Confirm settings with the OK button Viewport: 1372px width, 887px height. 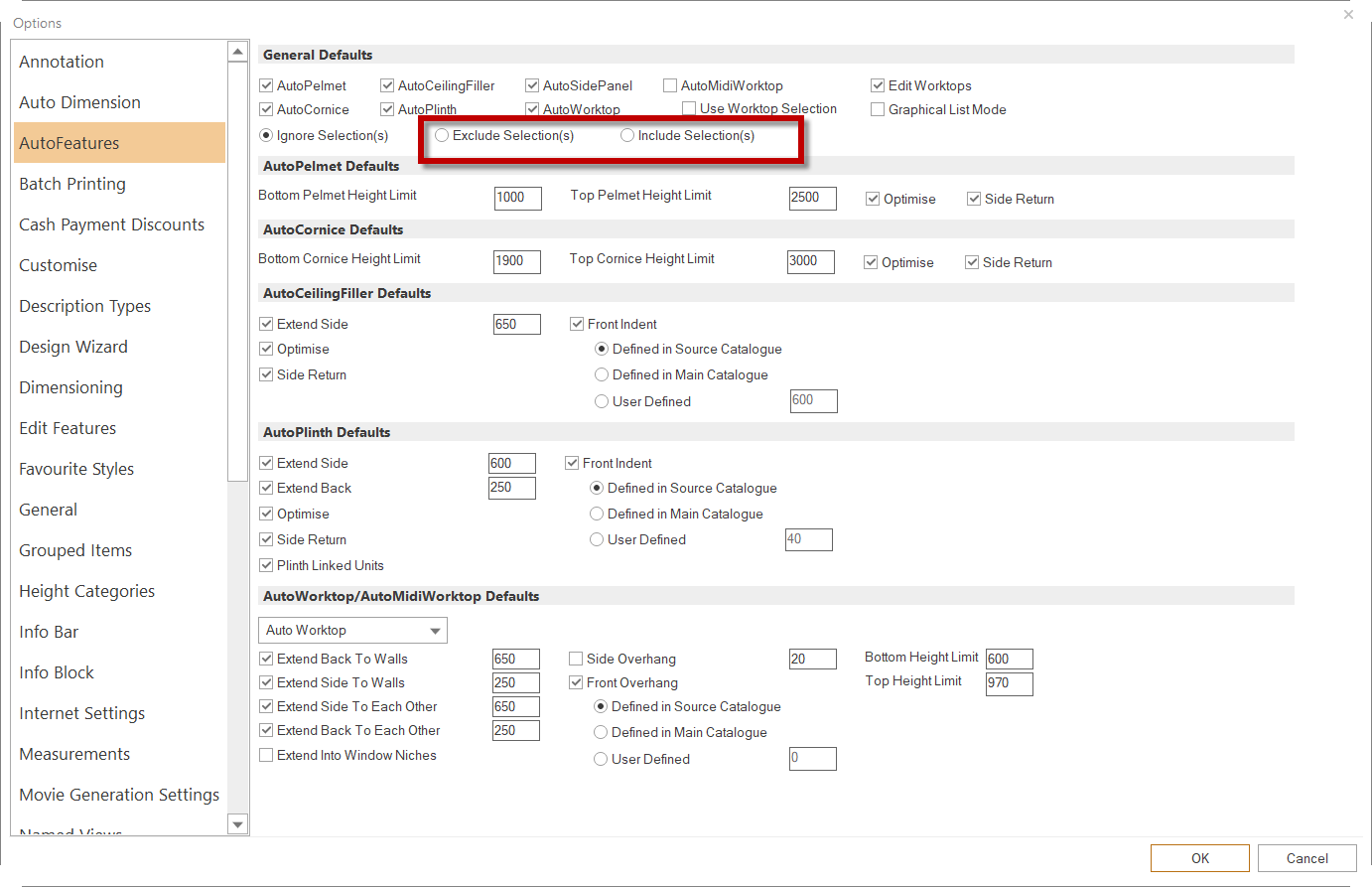(1200, 858)
